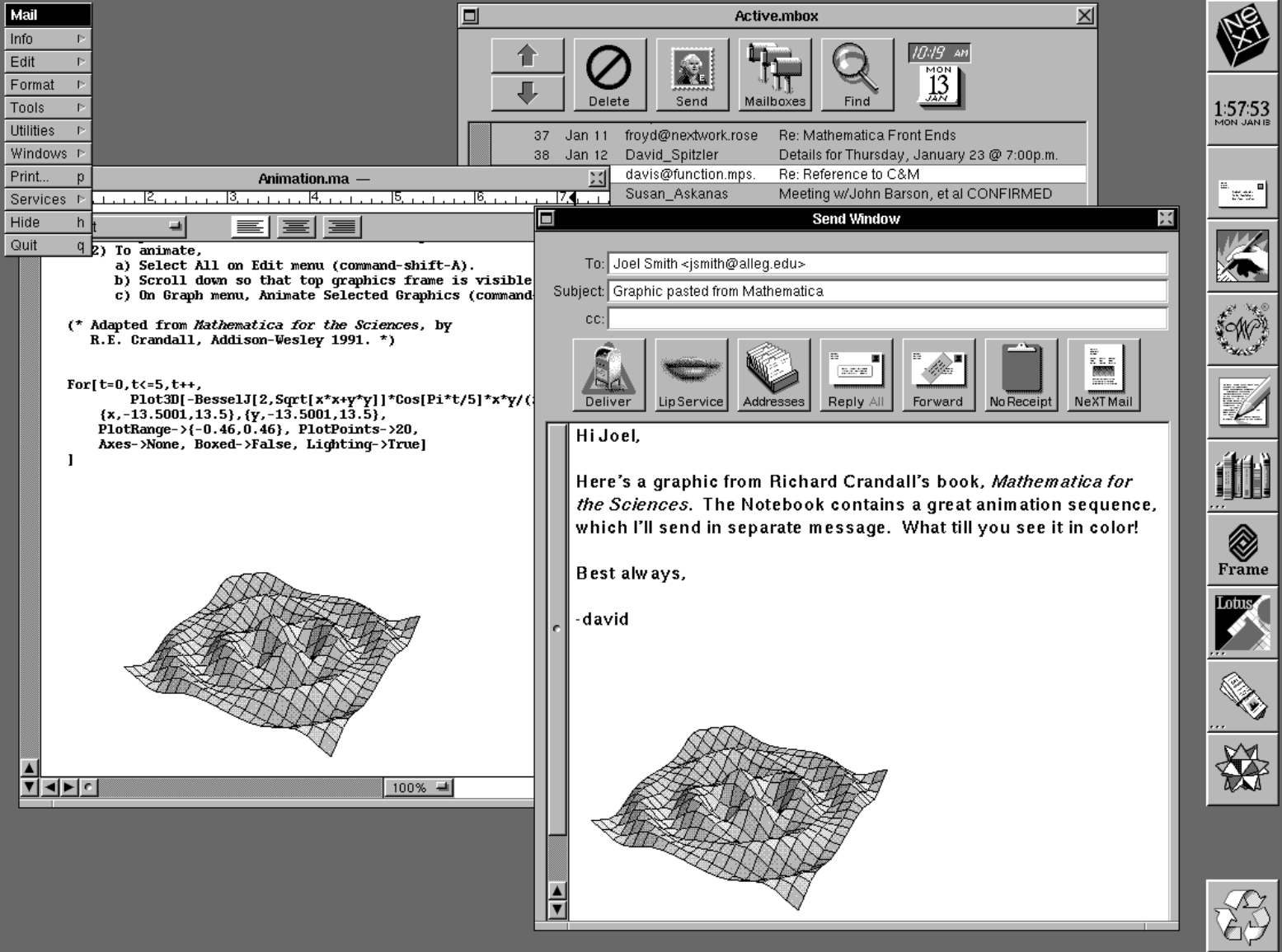Click the down arrow in Active.mbox
The width and height of the screenshot is (1282, 952).
[x=528, y=92]
